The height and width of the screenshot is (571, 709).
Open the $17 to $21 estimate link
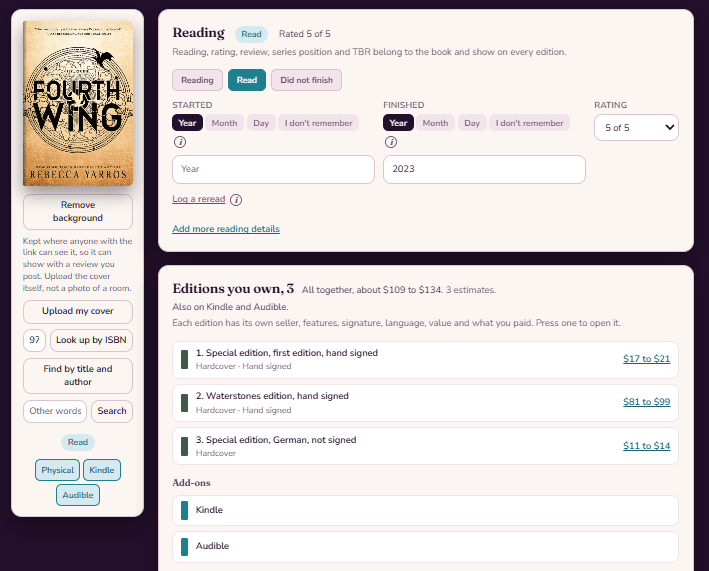(x=647, y=359)
